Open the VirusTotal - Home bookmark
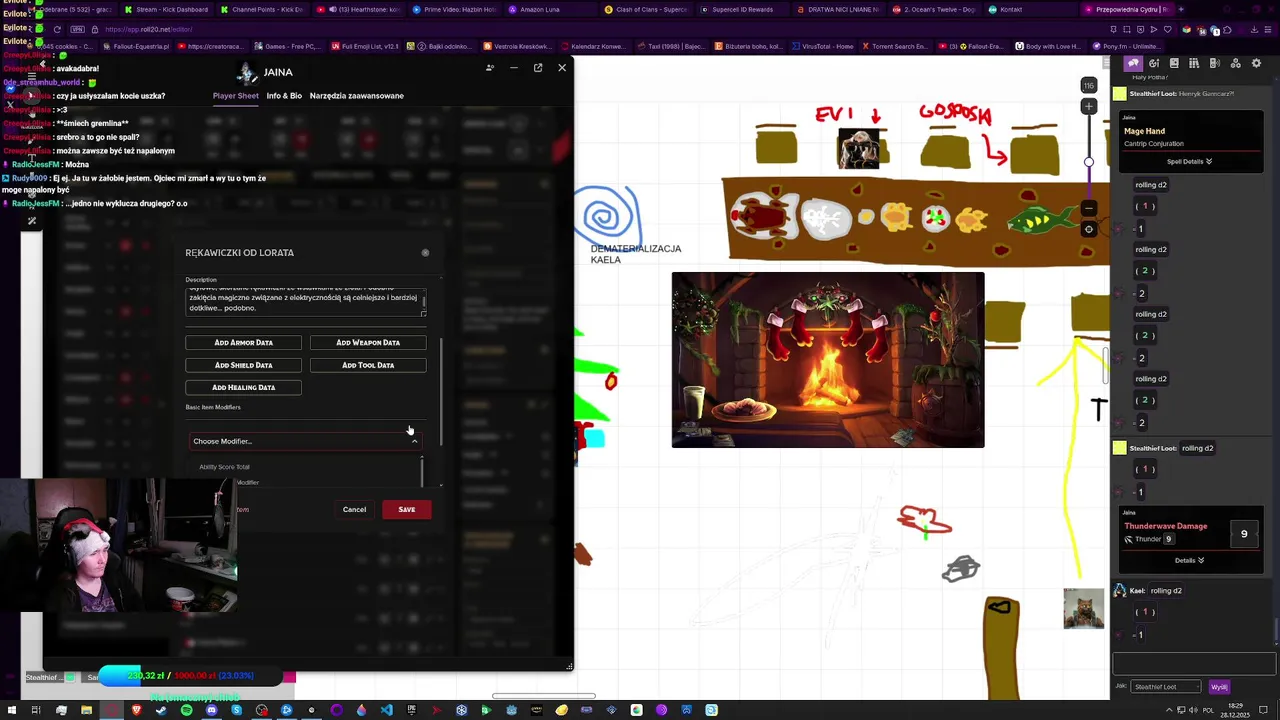The image size is (1280, 720). pos(822,46)
